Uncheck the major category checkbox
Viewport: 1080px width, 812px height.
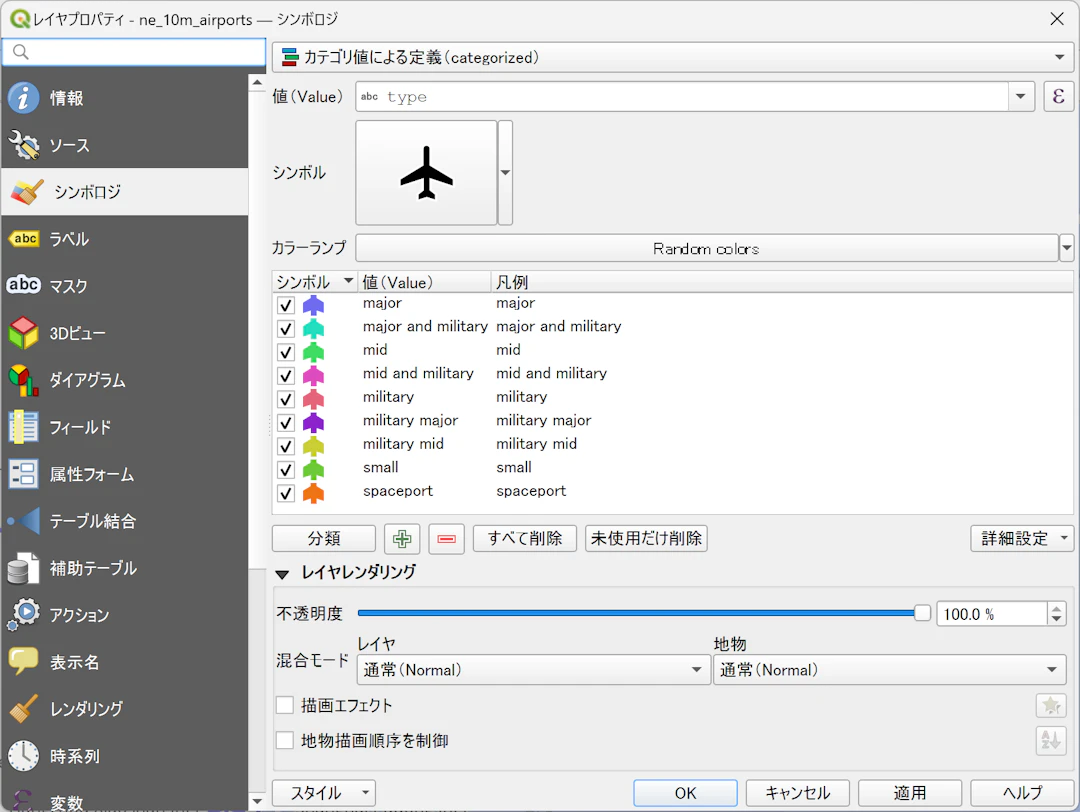pyautogui.click(x=286, y=305)
